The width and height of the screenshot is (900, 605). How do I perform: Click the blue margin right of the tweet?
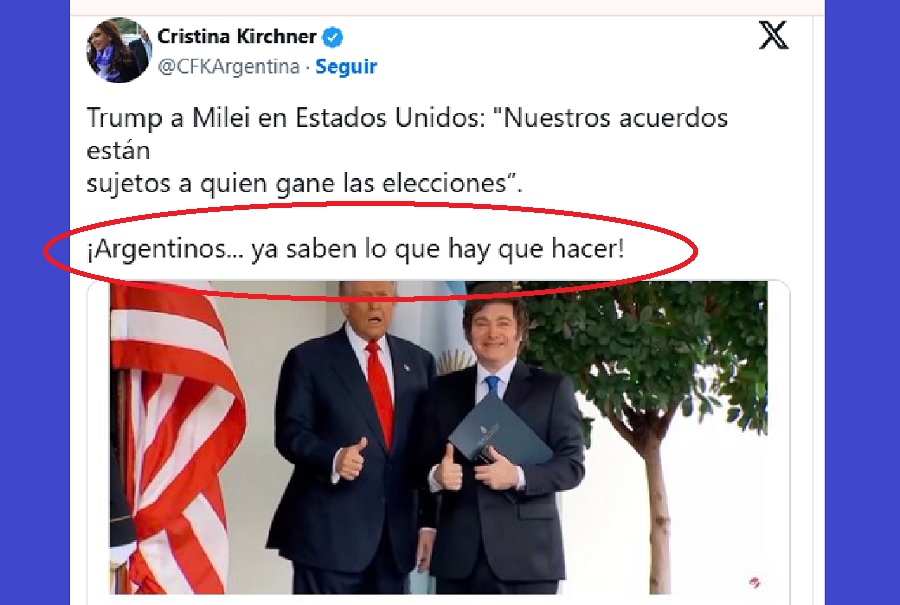pos(862,302)
